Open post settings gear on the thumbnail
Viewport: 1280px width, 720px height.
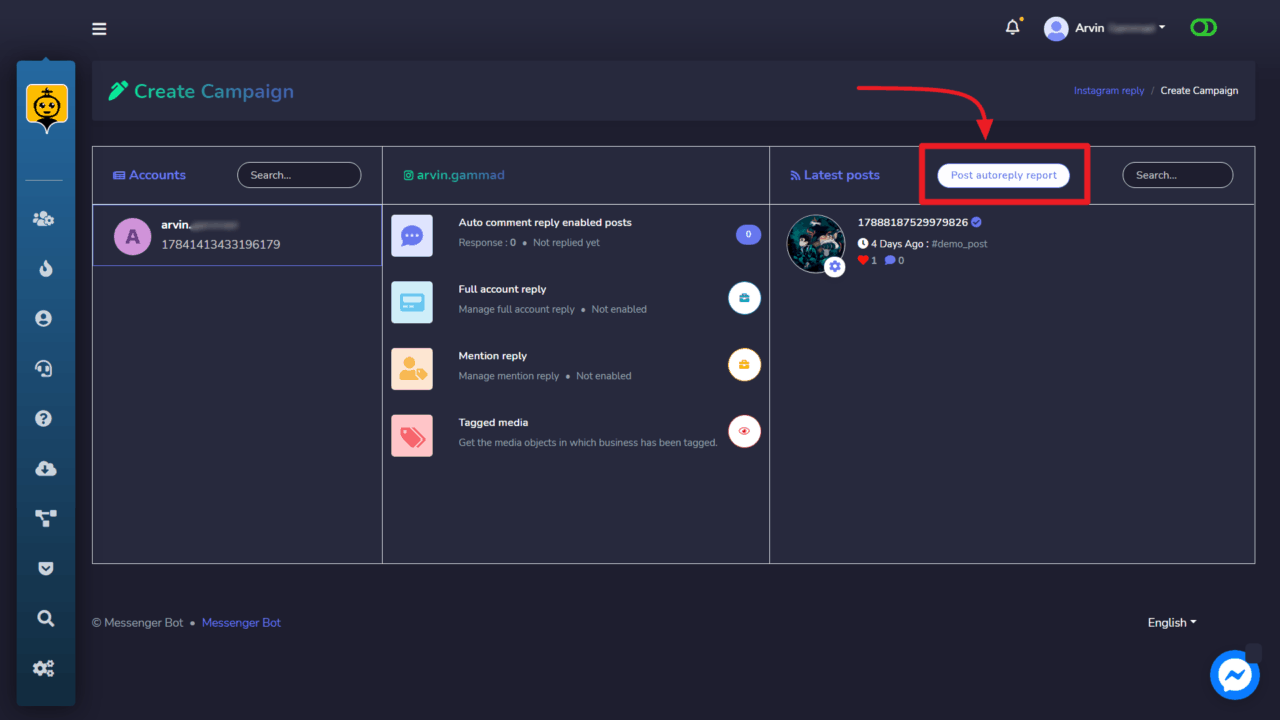pyautogui.click(x=835, y=266)
